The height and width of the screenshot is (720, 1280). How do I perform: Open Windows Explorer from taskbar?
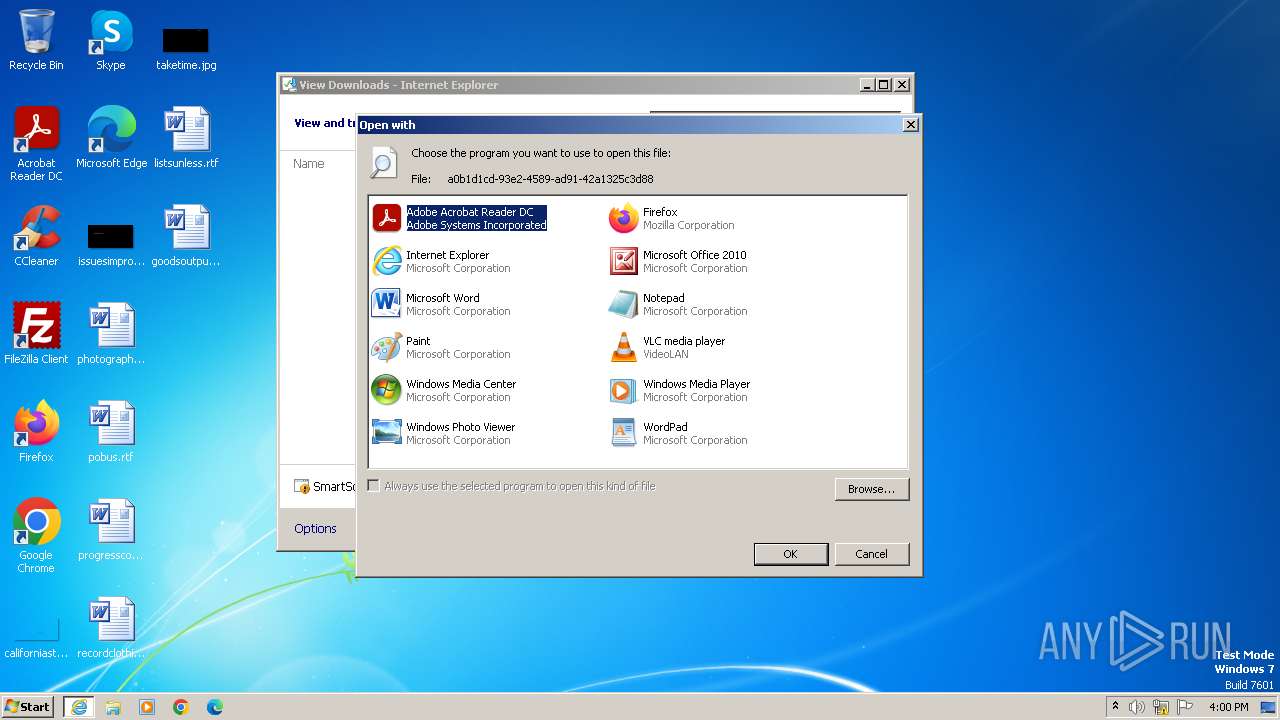113,707
